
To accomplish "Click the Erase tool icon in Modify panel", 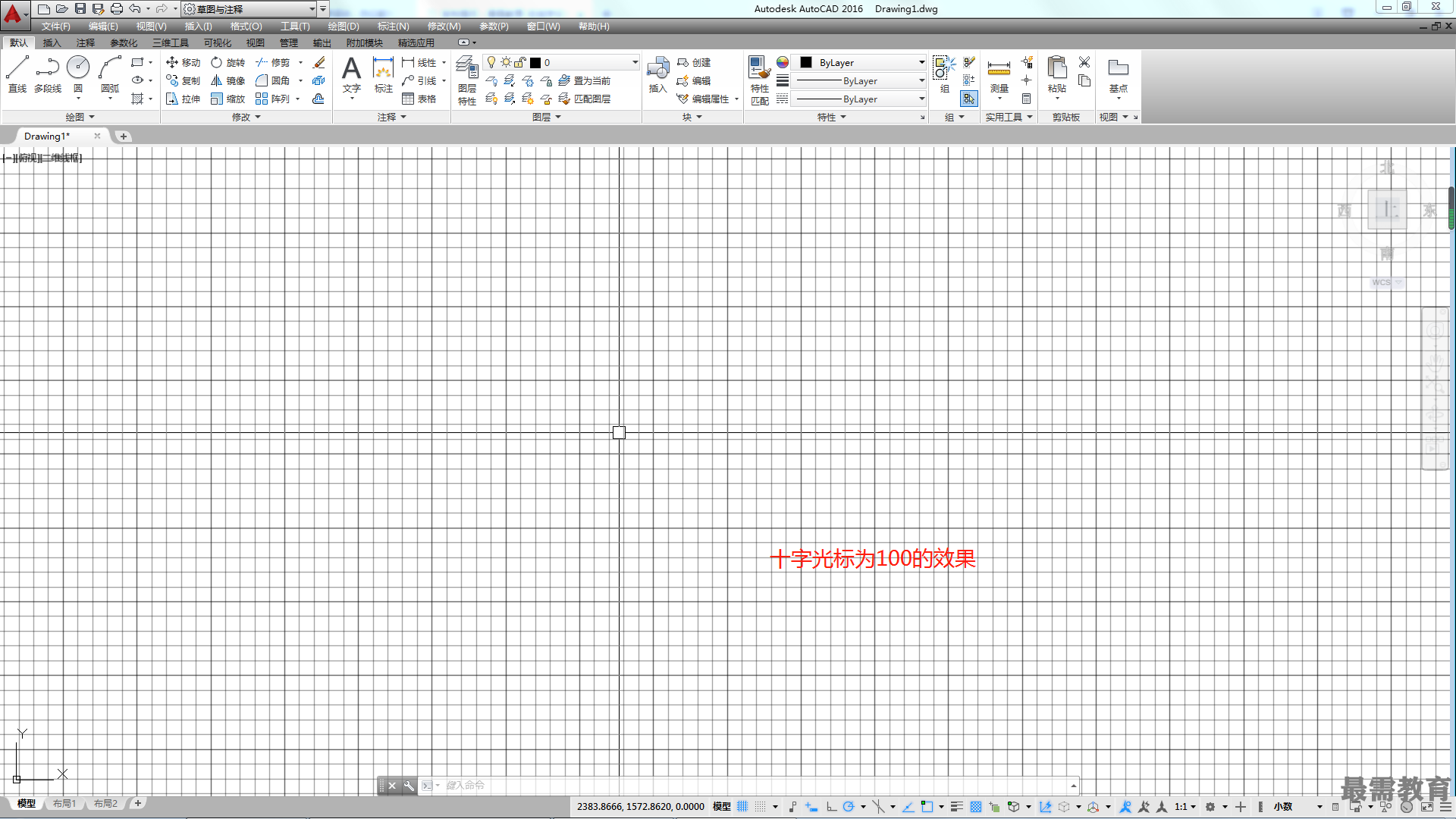I will [x=319, y=62].
